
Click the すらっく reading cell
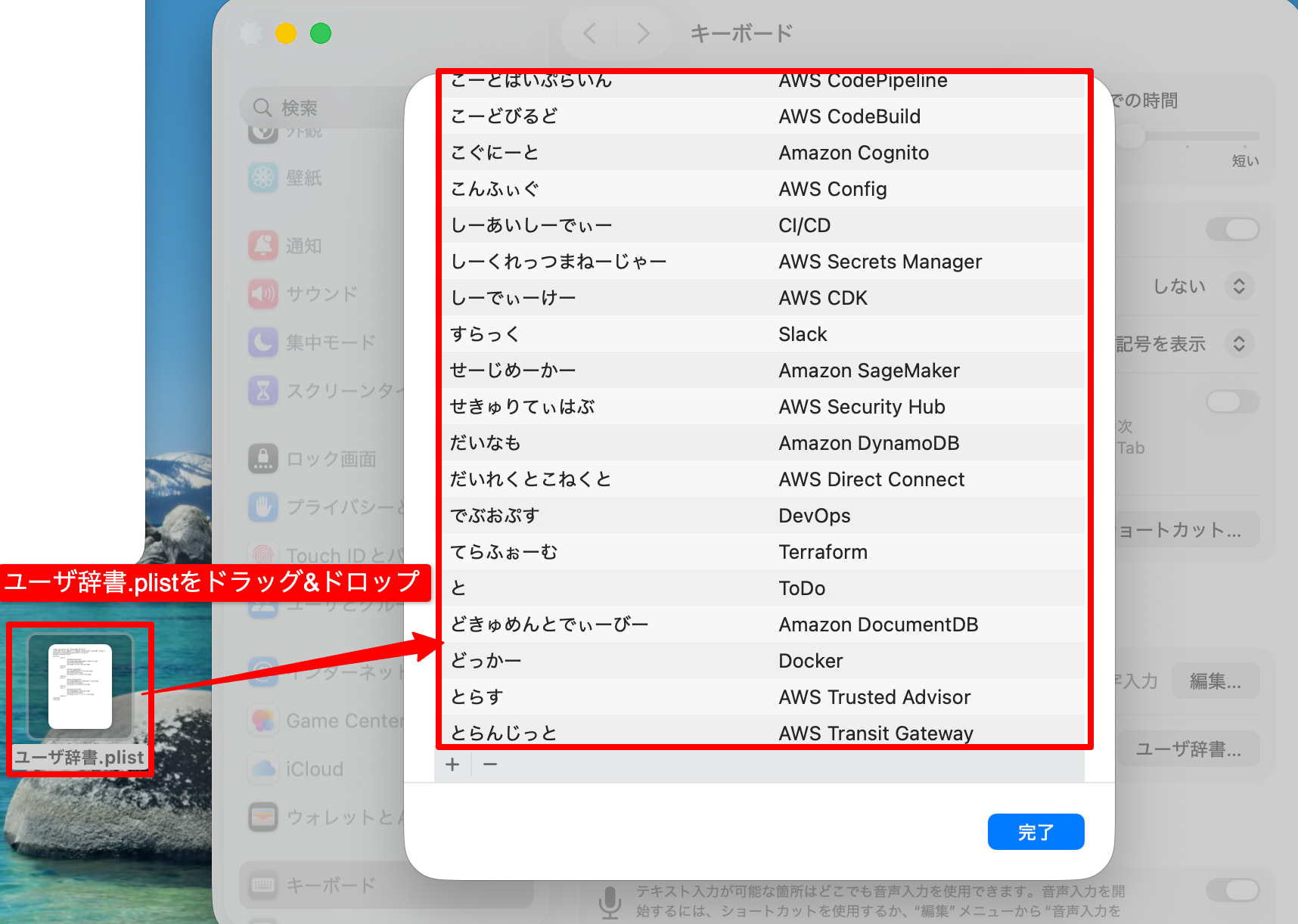[x=485, y=334]
